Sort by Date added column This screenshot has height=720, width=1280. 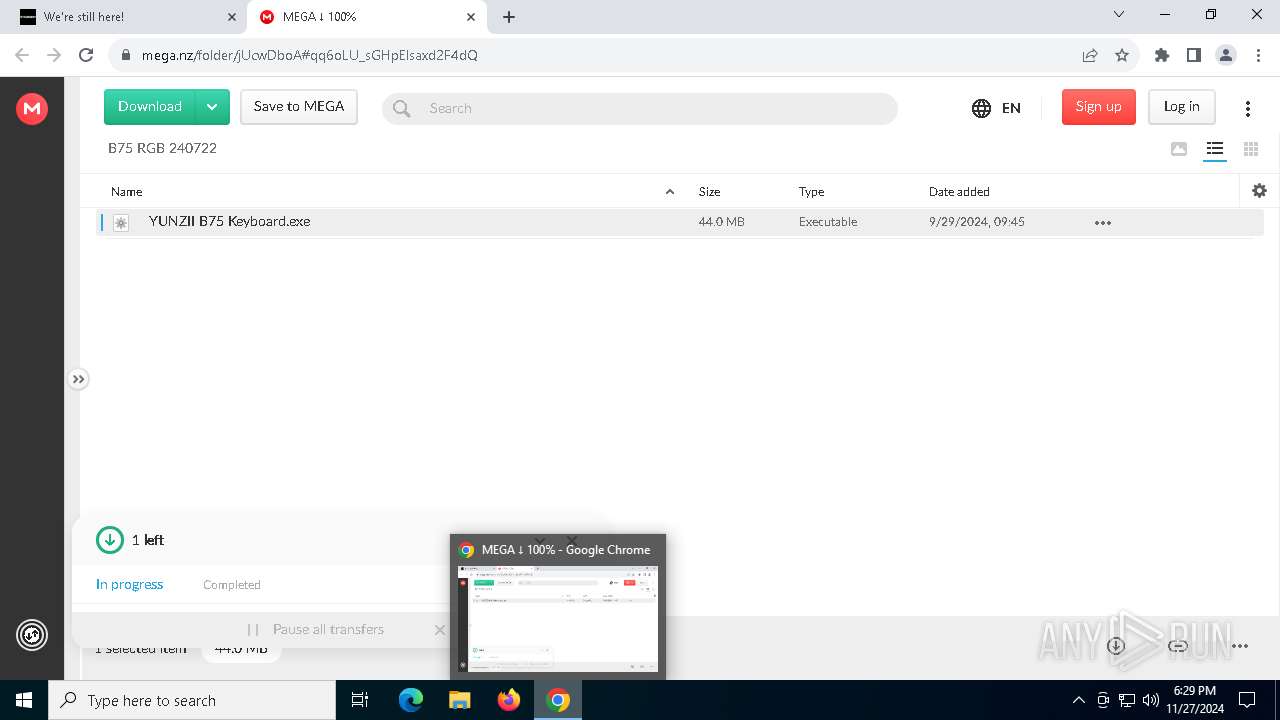pyautogui.click(x=959, y=191)
